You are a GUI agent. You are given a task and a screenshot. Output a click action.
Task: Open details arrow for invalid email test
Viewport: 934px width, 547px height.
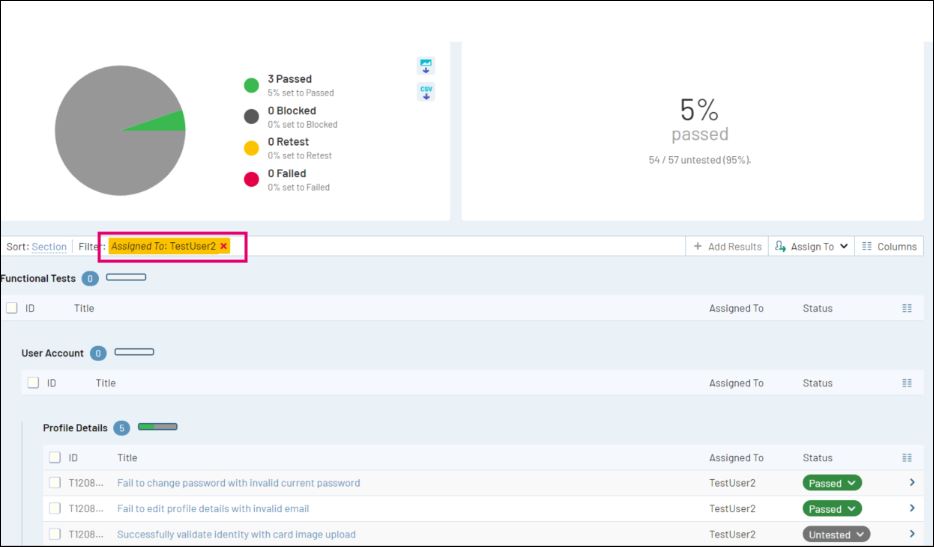point(912,508)
